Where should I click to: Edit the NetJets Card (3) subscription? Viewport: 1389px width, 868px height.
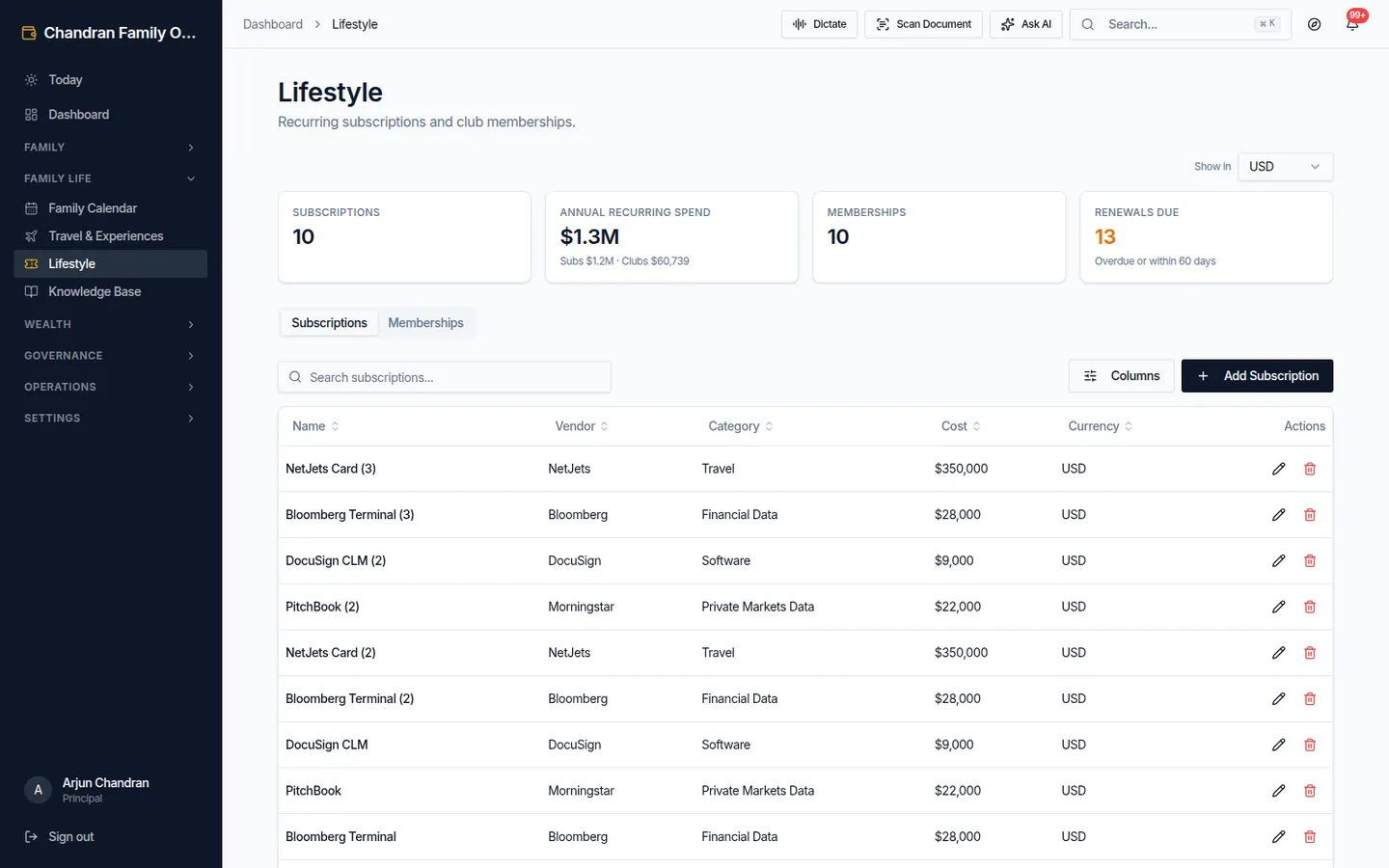(1278, 469)
